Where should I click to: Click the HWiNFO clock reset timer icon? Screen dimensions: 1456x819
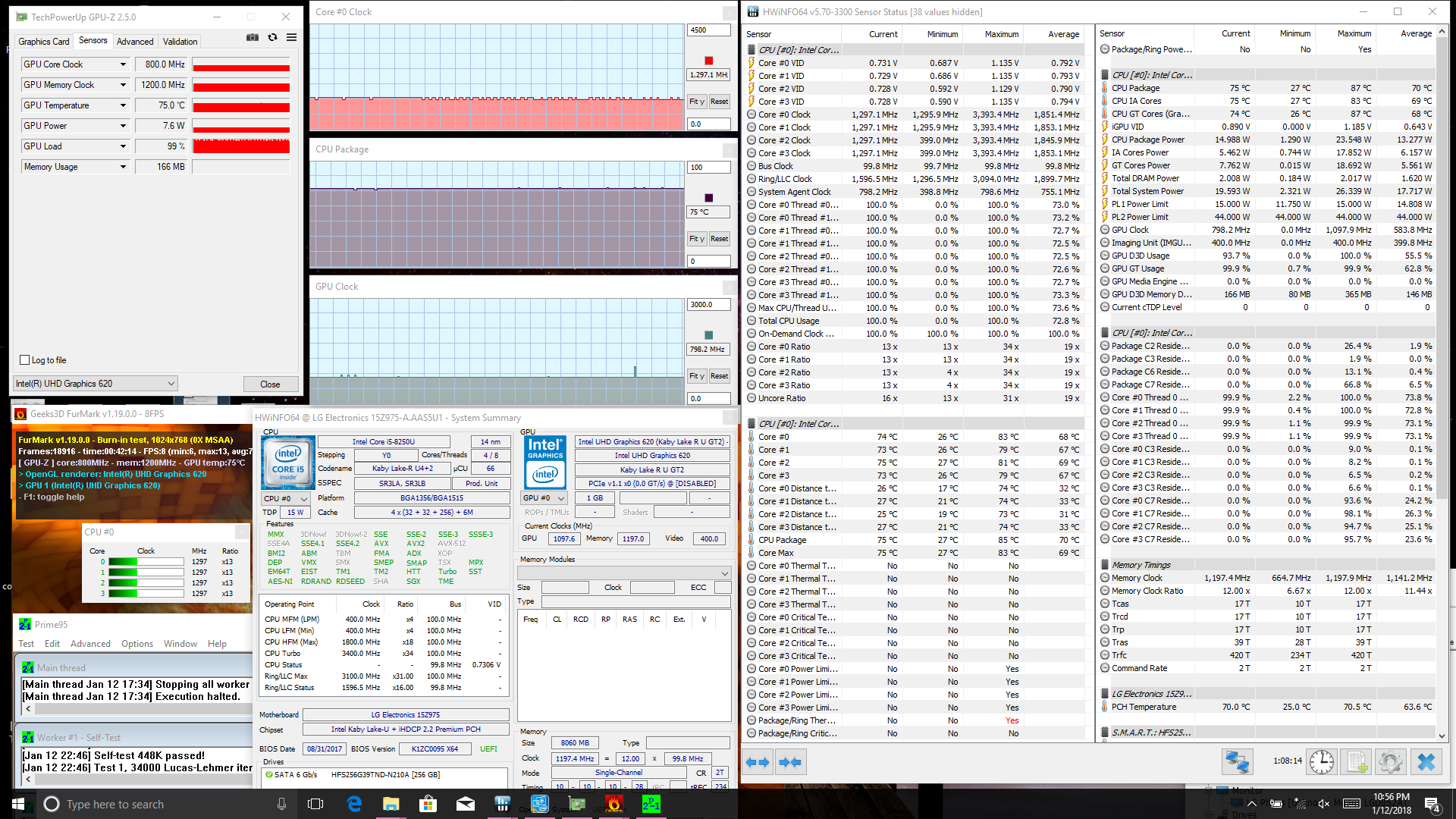(x=1321, y=761)
